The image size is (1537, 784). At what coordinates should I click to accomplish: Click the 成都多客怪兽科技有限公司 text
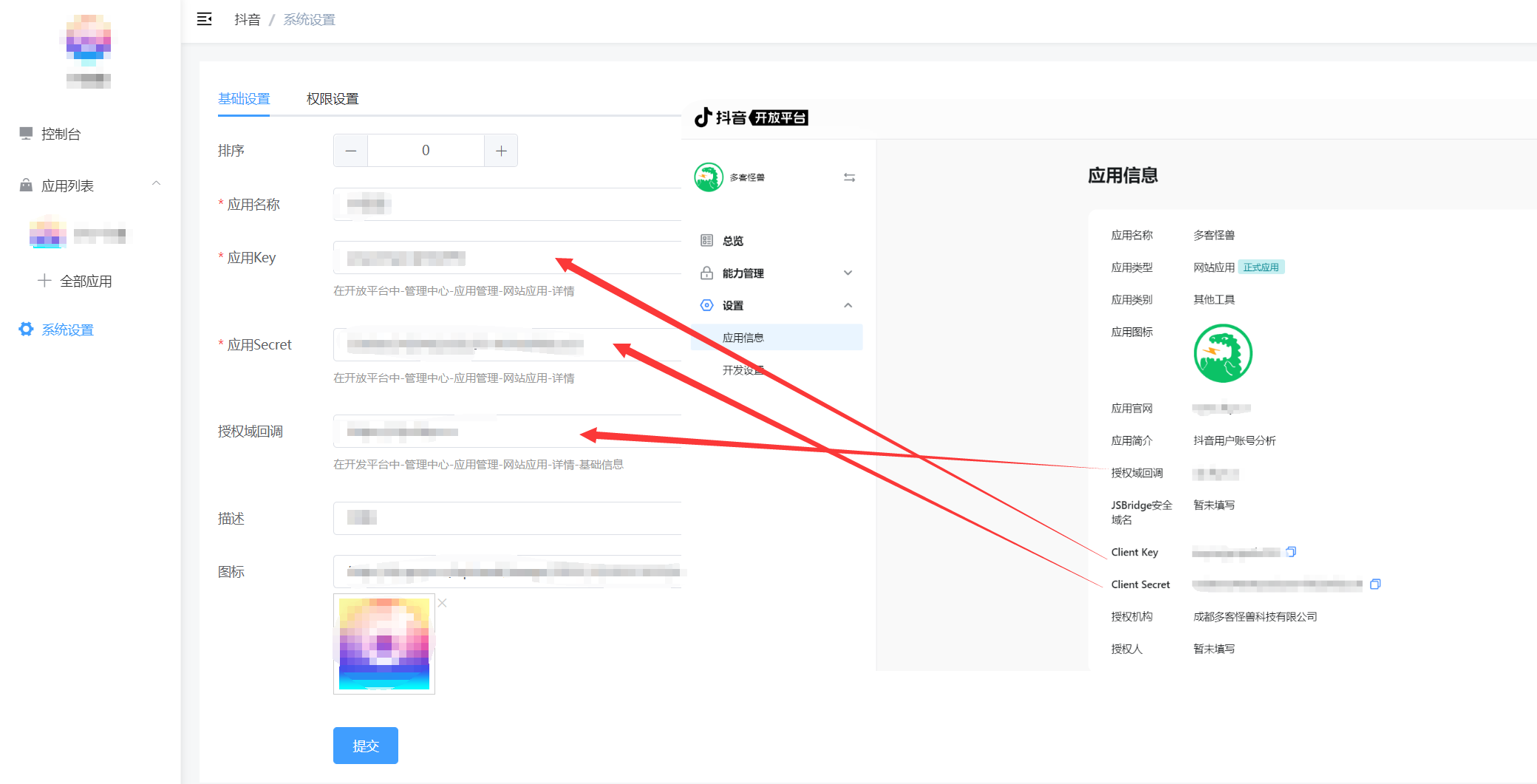click(x=1255, y=617)
